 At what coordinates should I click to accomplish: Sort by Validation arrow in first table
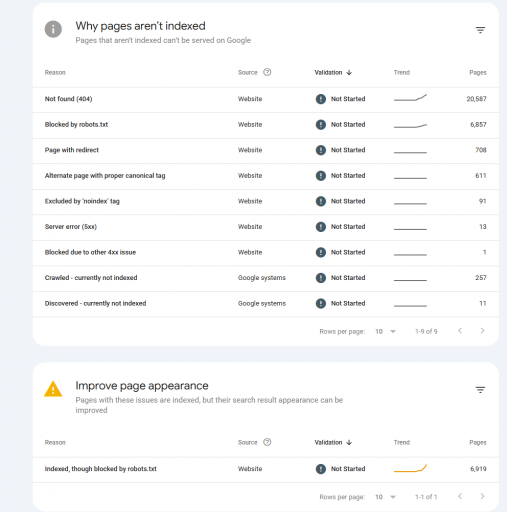(349, 72)
